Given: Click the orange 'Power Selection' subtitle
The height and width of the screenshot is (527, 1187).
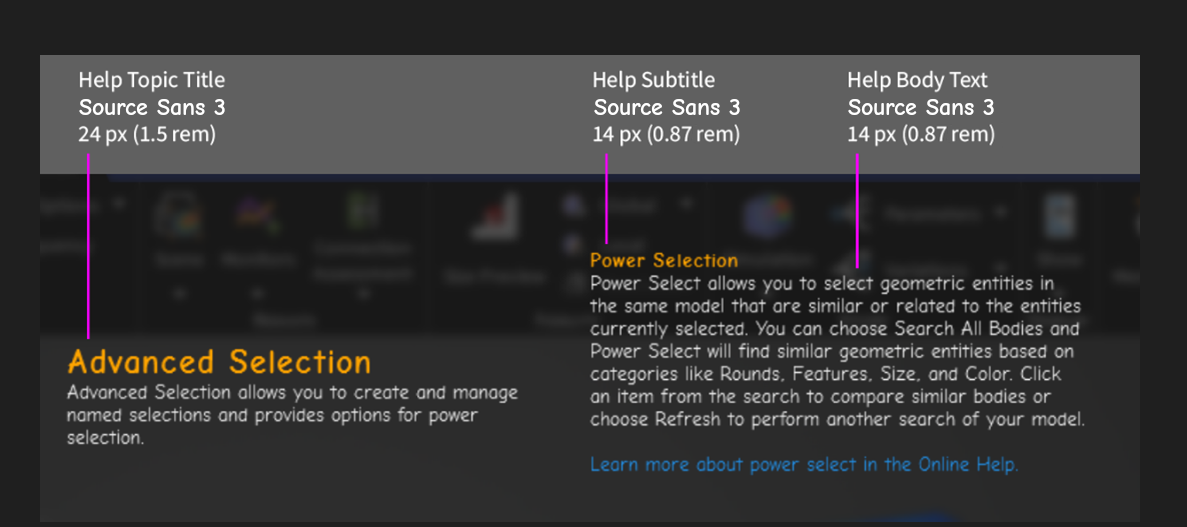Looking at the screenshot, I should (x=664, y=261).
